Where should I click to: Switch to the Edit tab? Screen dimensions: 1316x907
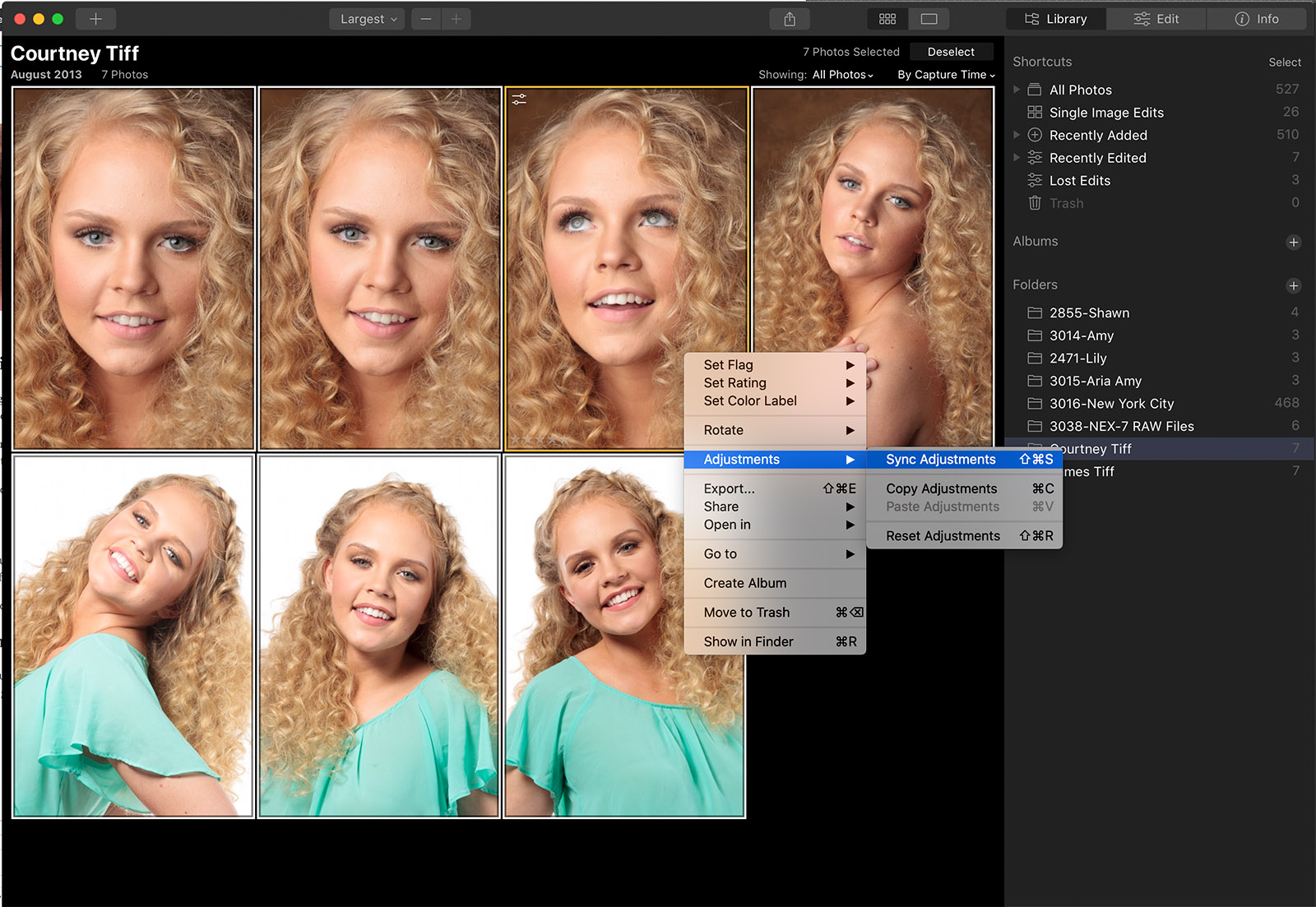pos(1156,19)
